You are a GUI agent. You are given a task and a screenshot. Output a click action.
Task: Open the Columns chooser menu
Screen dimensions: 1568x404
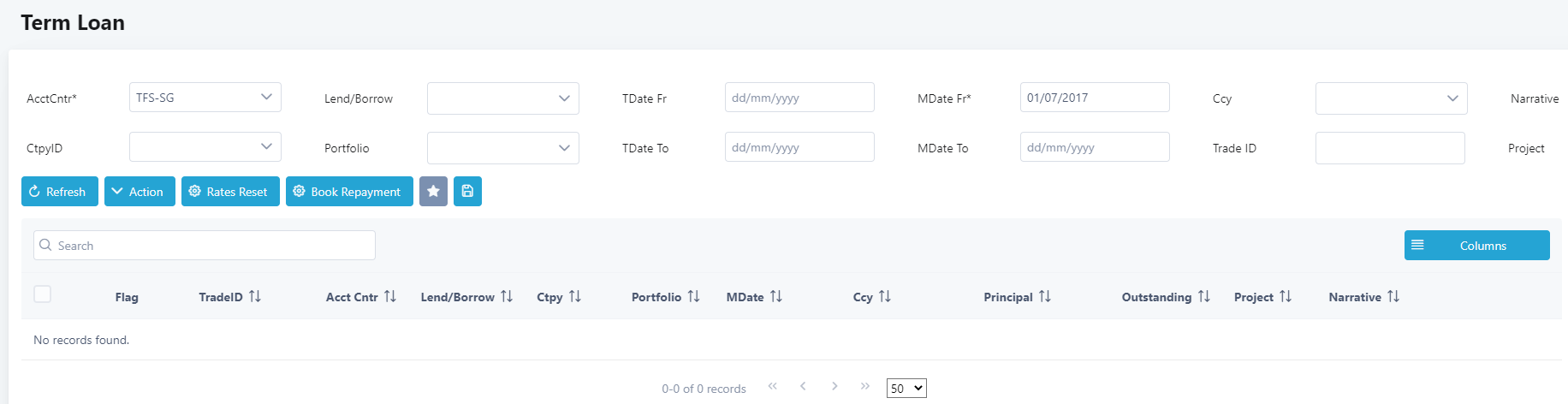pos(1476,246)
